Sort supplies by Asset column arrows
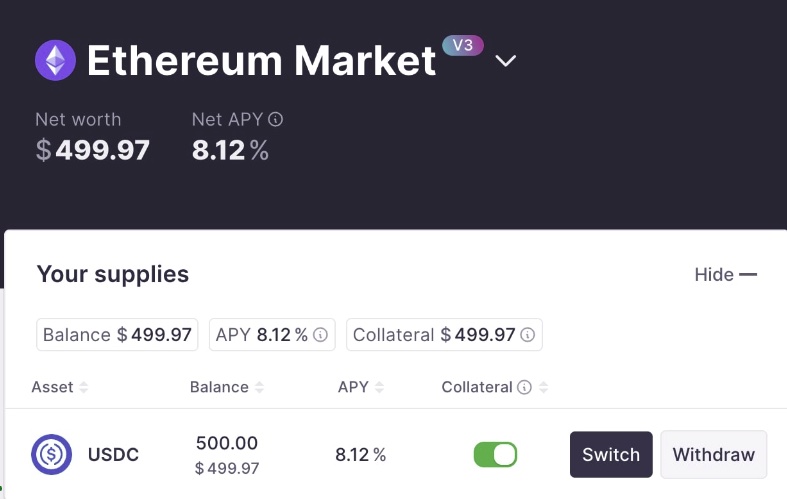Viewport: 787px width, 499px height. (x=84, y=387)
